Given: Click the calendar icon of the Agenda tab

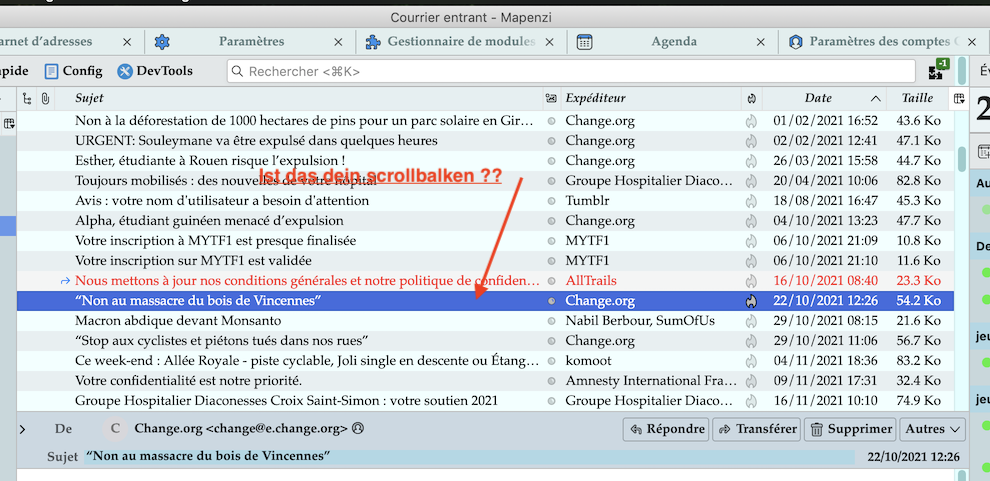Looking at the screenshot, I should click(x=585, y=42).
